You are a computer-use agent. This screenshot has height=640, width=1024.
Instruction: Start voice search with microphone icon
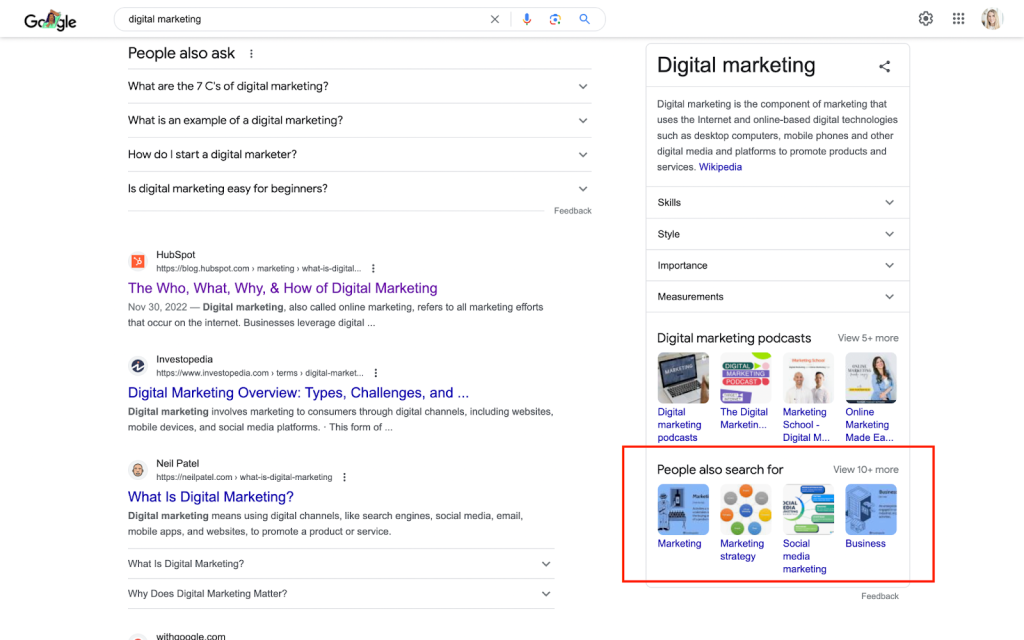[527, 20]
